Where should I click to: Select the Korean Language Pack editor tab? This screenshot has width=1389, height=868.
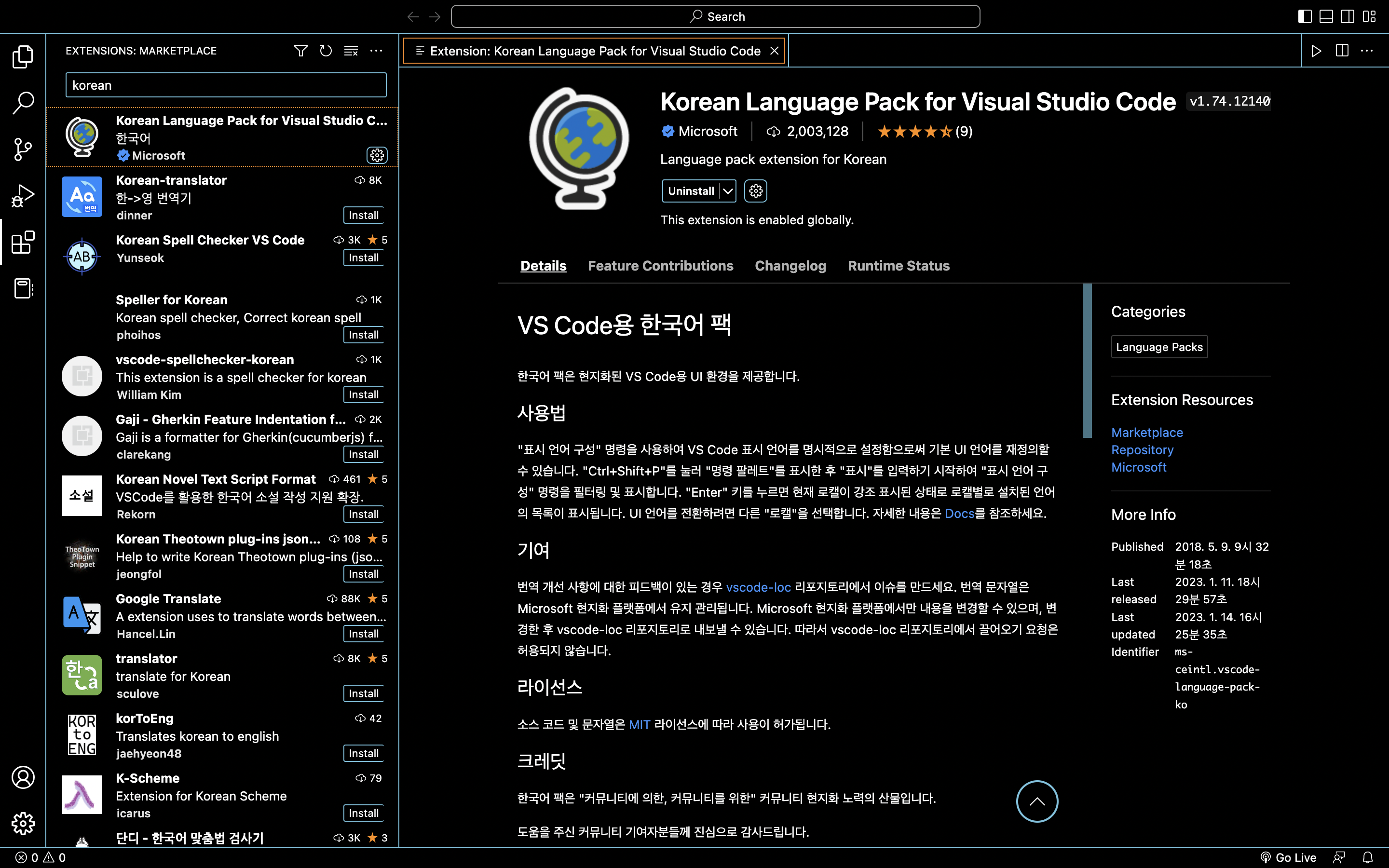click(595, 51)
